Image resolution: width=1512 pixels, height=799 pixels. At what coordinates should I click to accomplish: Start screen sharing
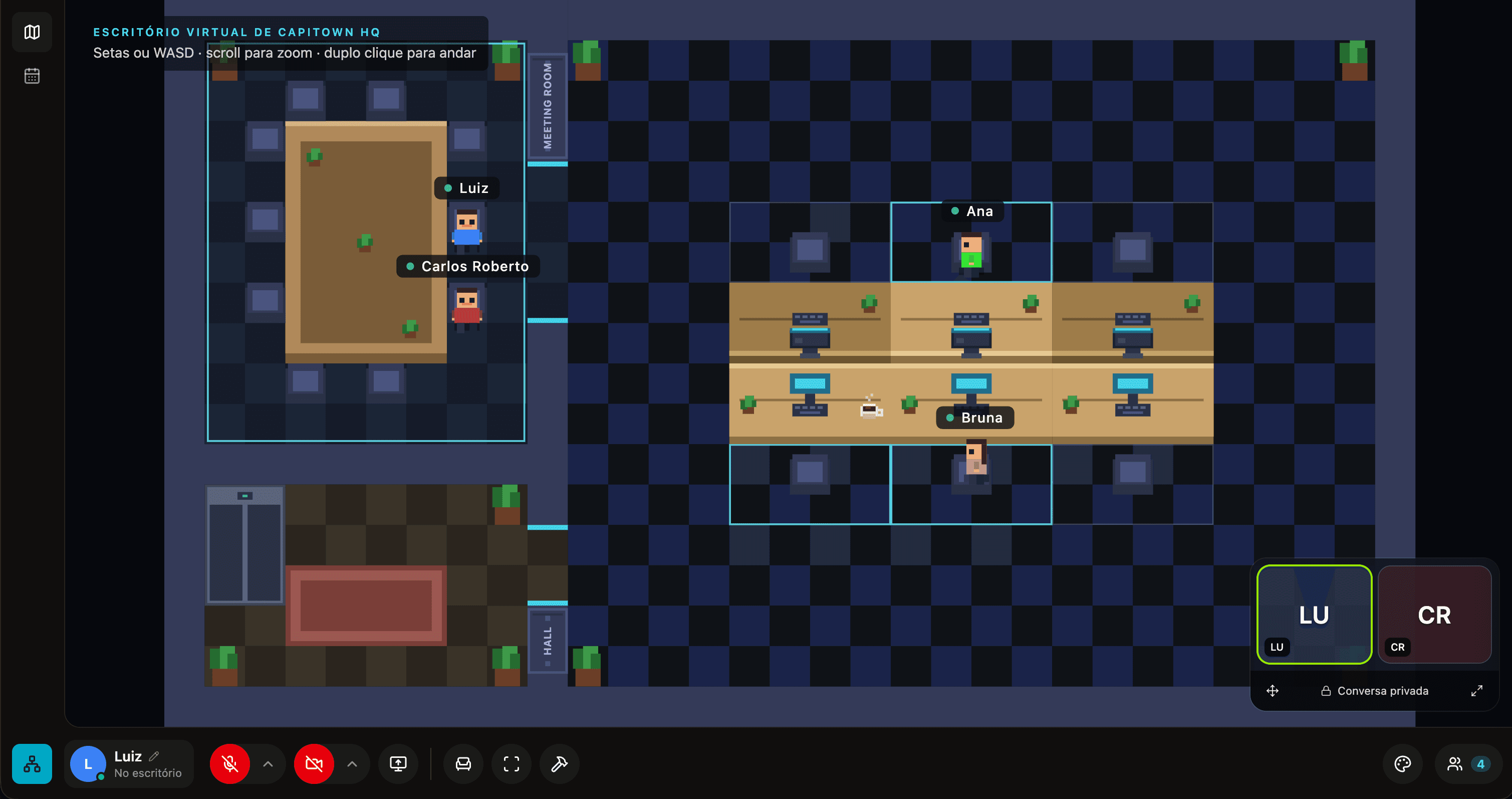point(398,764)
